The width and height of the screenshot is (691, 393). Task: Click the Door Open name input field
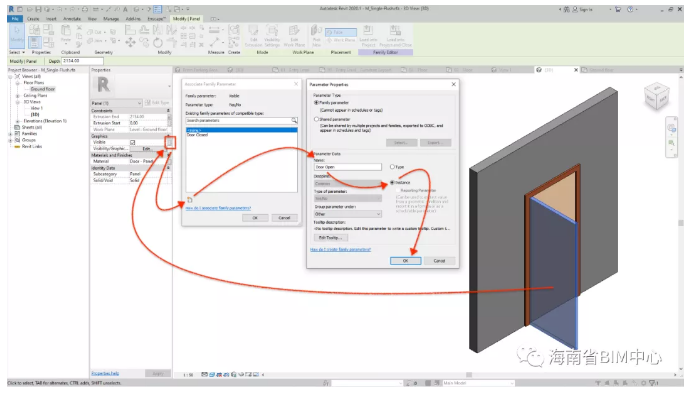[x=348, y=167]
